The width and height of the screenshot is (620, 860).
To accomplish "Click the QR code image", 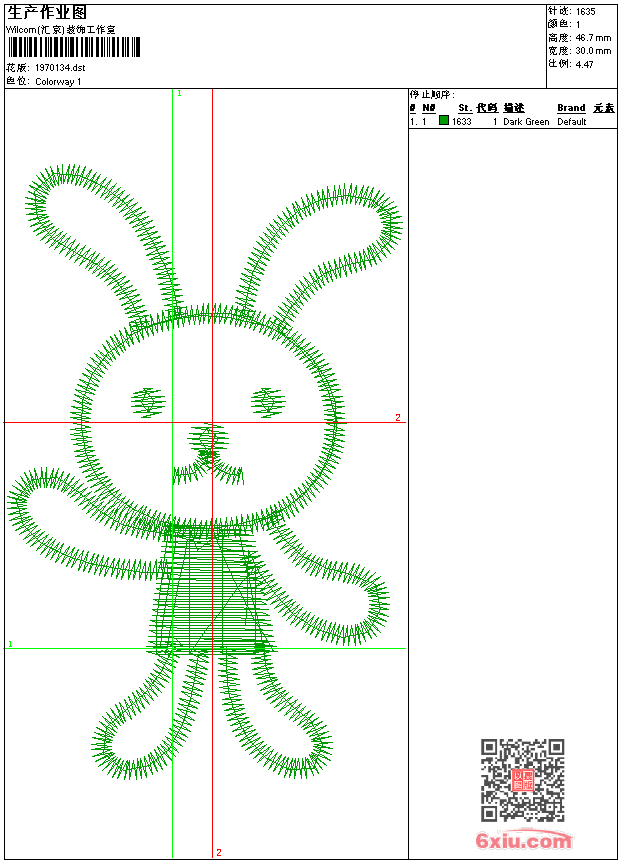I will point(522,781).
